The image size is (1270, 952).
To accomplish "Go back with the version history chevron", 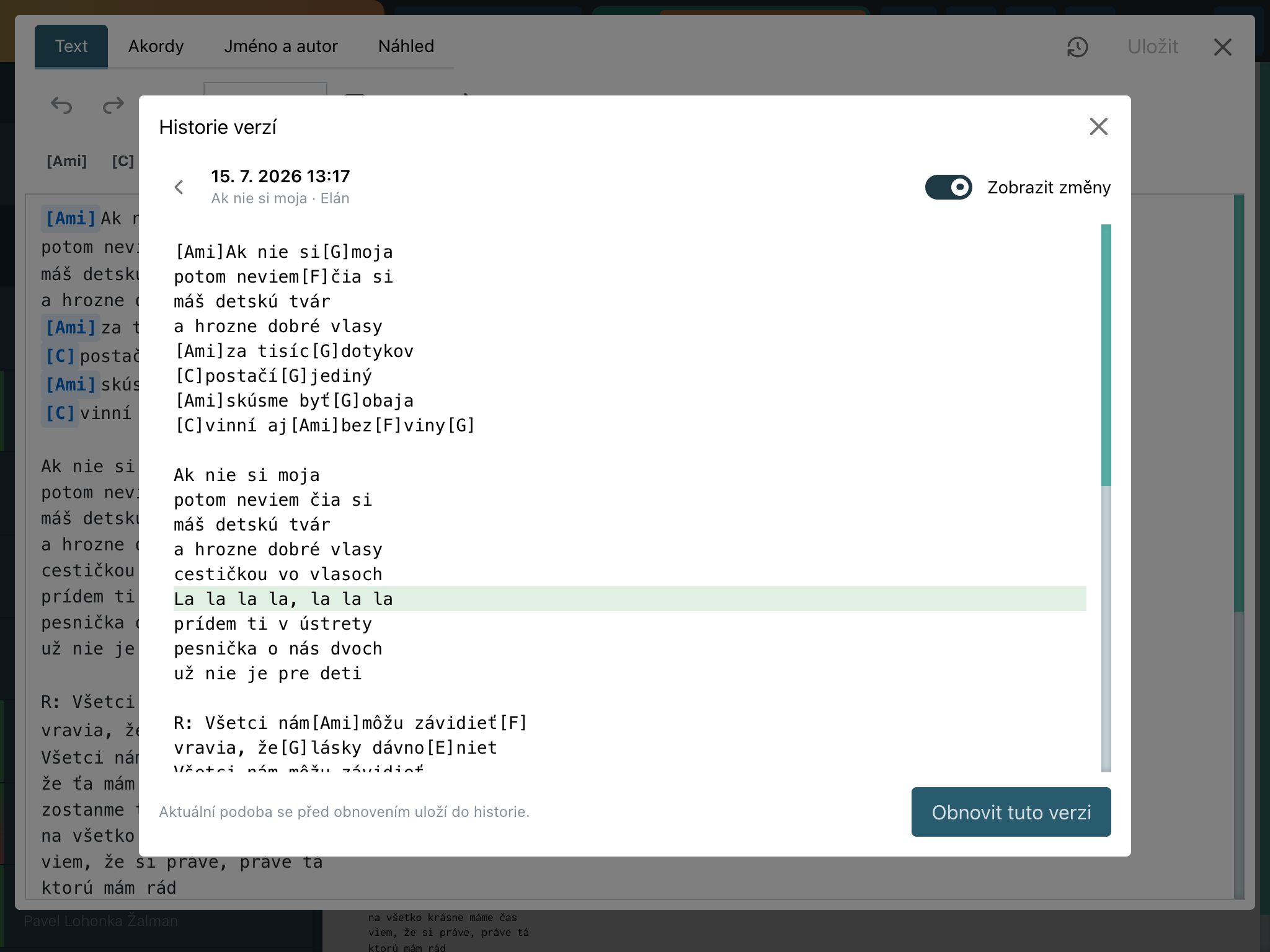I will coord(179,187).
